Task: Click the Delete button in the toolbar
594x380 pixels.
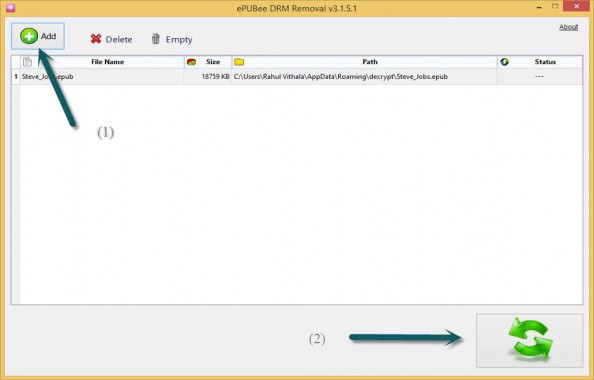Action: [x=111, y=39]
